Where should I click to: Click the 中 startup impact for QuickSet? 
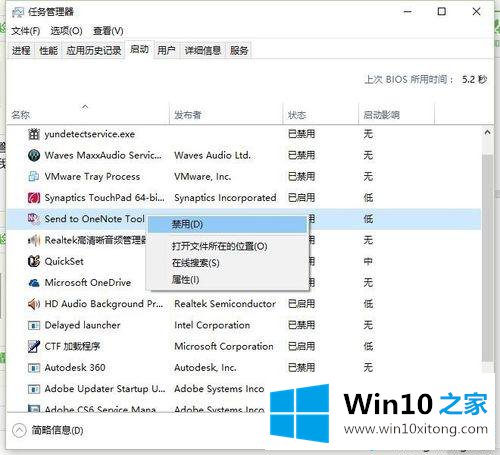pyautogui.click(x=368, y=262)
